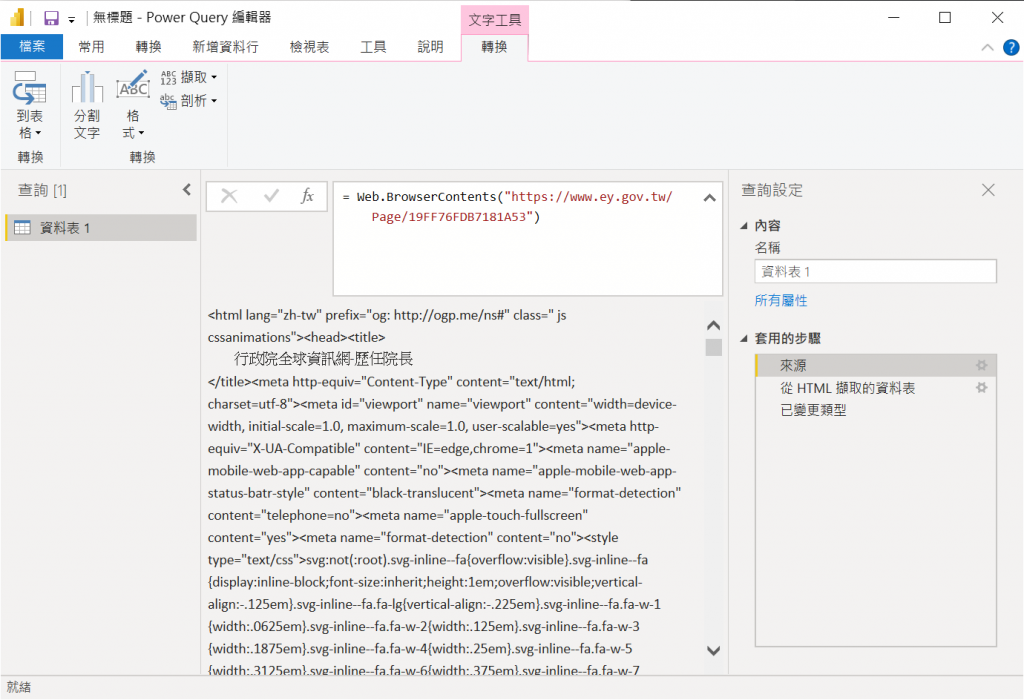
Task: Open the 檔案 tab
Action: 32,46
